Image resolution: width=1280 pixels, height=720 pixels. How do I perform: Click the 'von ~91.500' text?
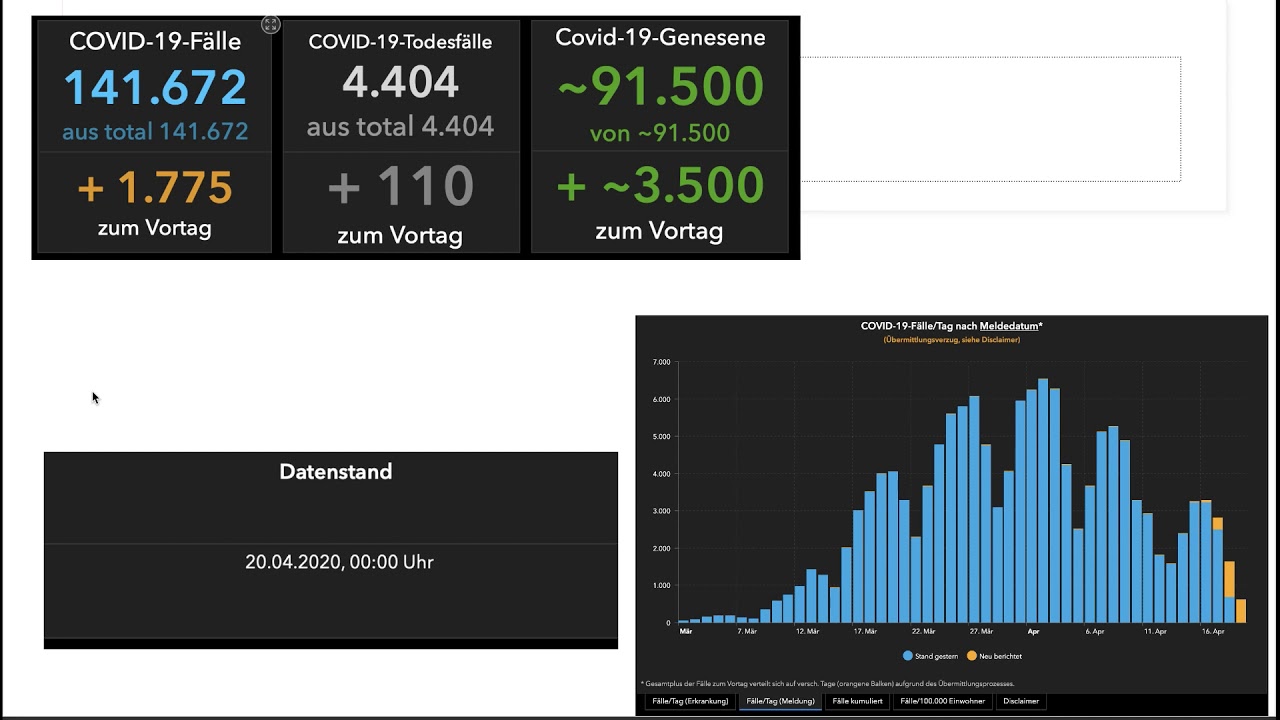[660, 133]
